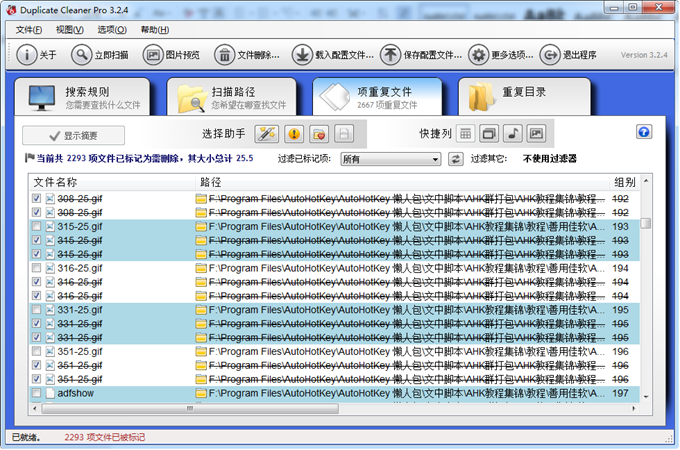This screenshot has width=680, height=450.
Task: Tick the checkbox for adfshow
Action: click(x=36, y=393)
